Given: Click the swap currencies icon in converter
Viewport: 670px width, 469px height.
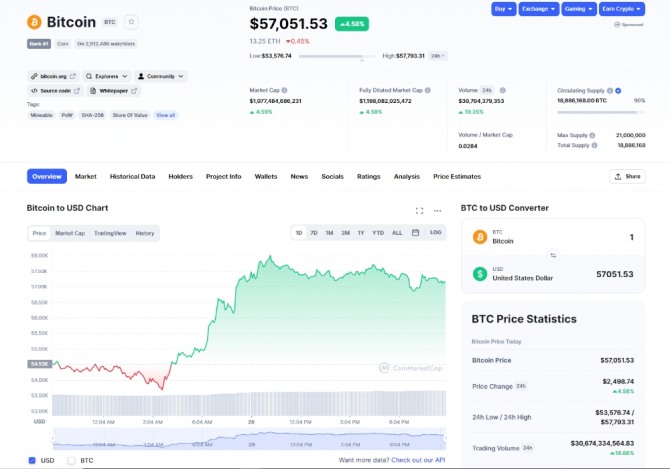Looking at the screenshot, I should [553, 255].
